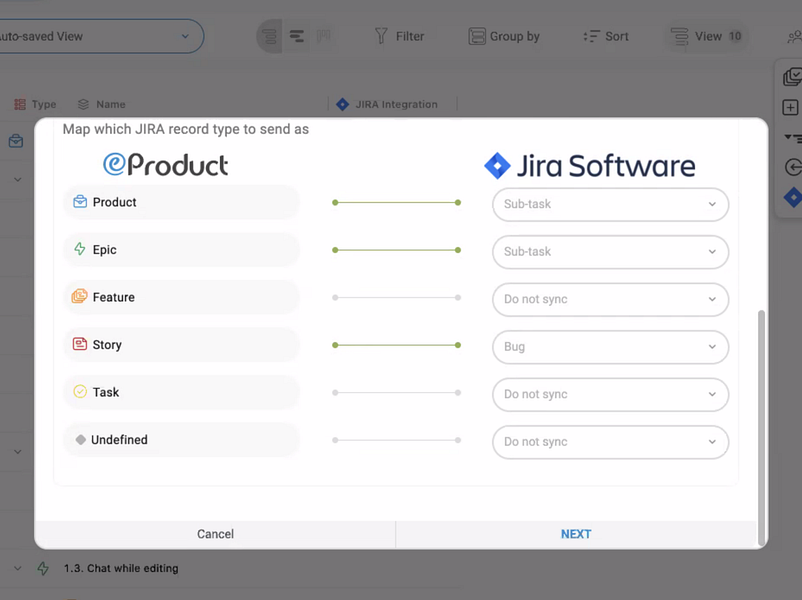Click the Product briefcase icon

pos(80,202)
